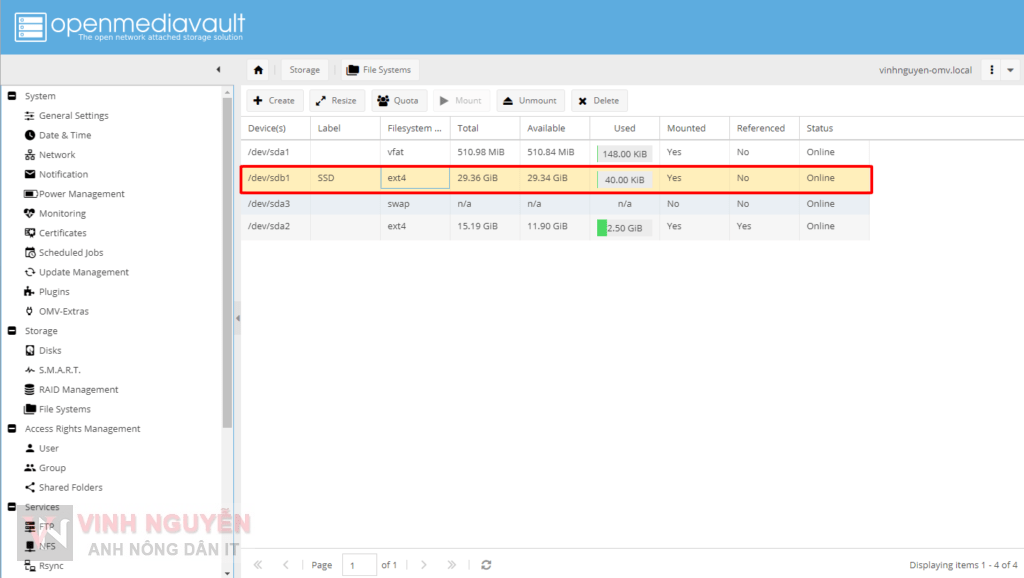1024x578 pixels.
Task: Collapse the Services section
Action: click(11, 507)
